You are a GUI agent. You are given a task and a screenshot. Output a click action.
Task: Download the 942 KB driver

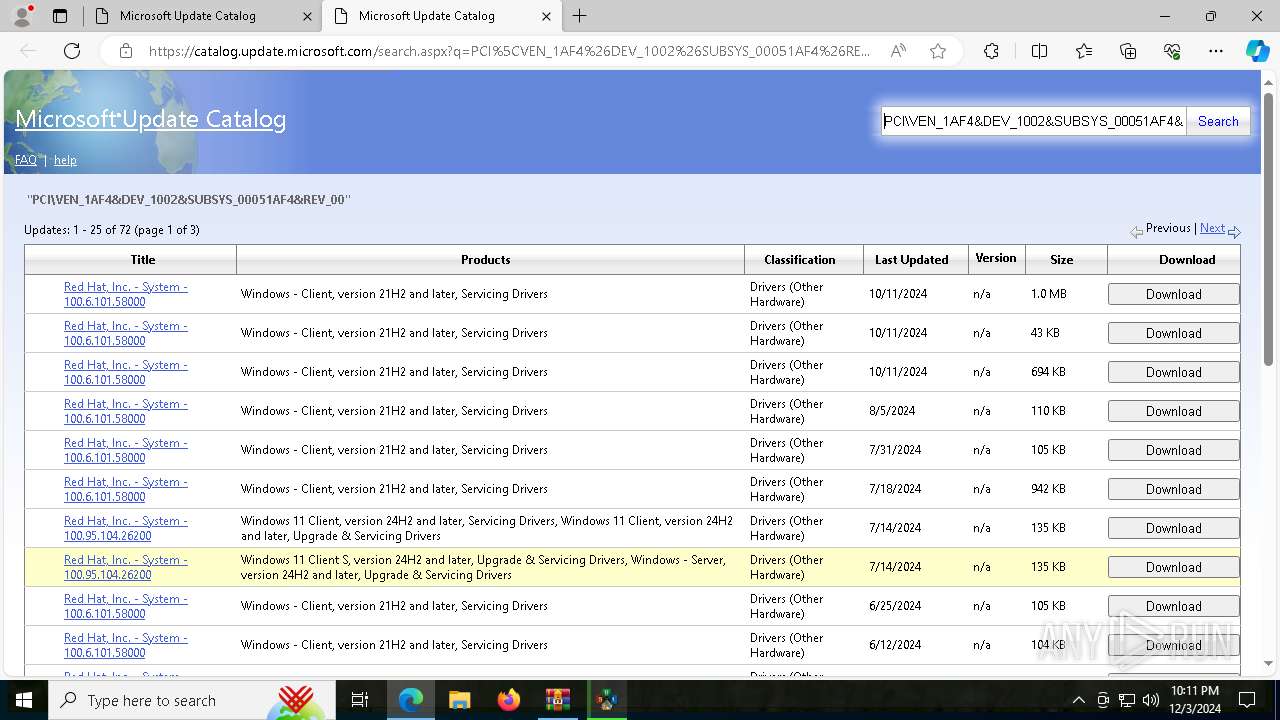pos(1173,489)
